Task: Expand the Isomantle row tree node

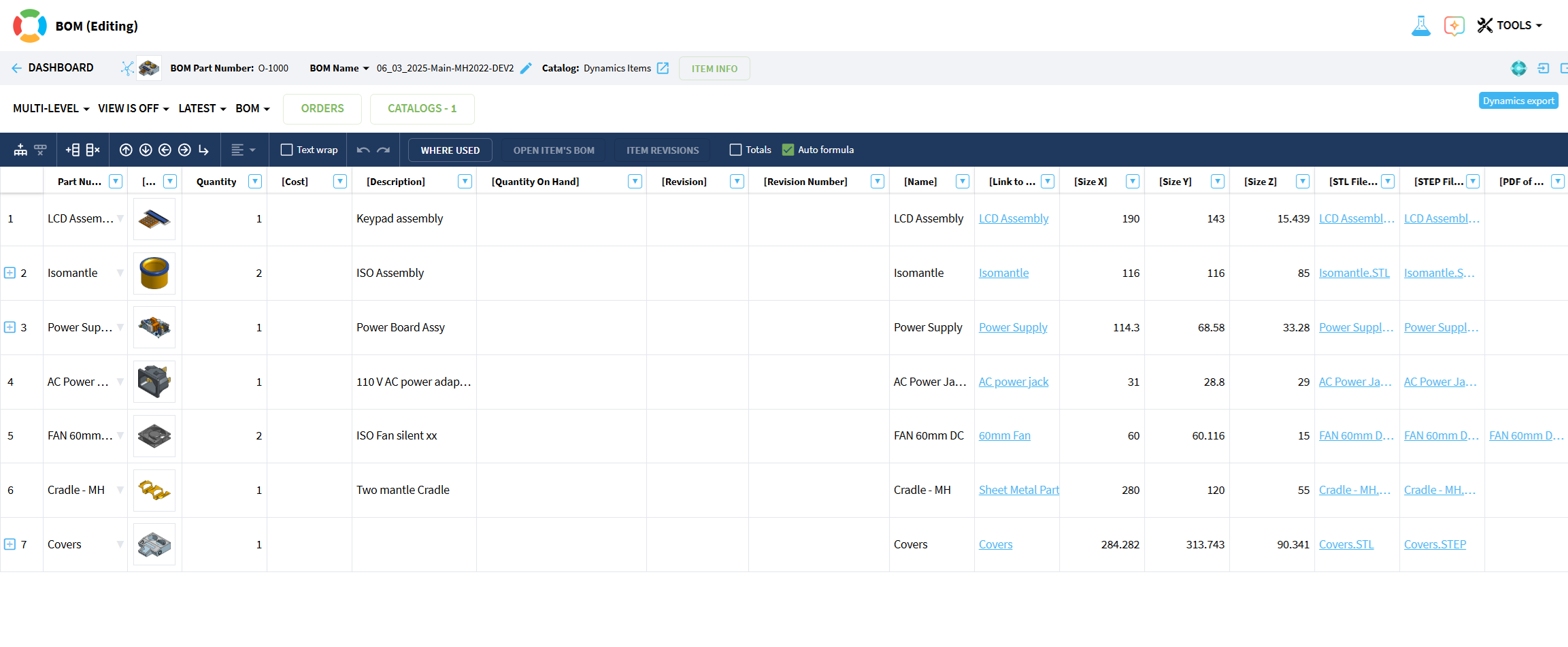Action: pos(10,273)
